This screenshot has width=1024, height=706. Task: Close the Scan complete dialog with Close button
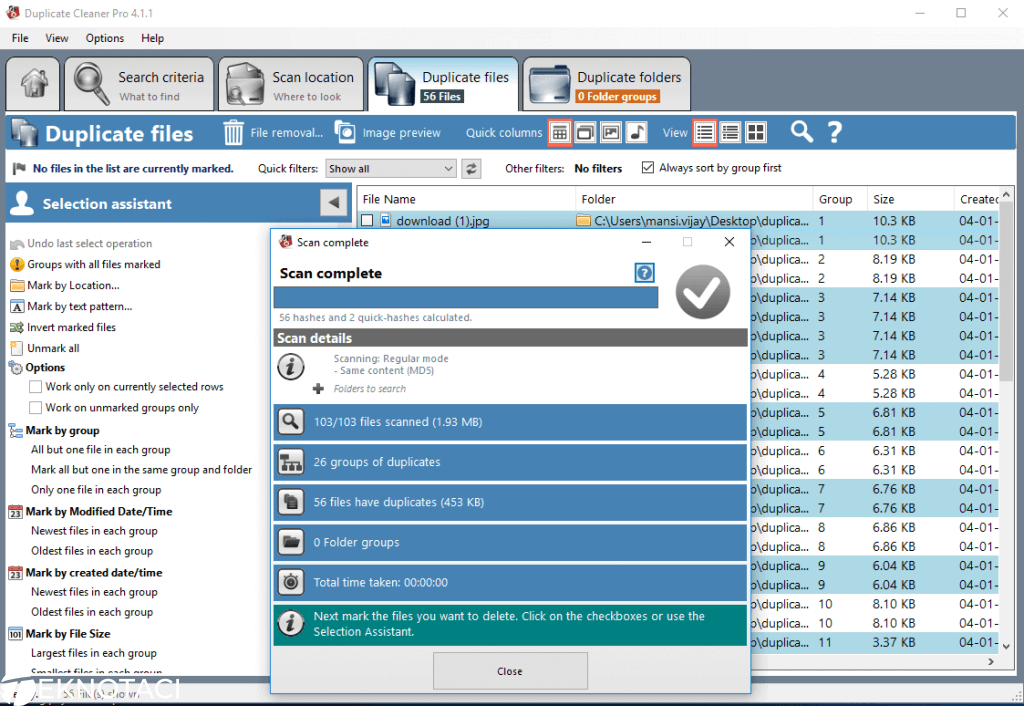(x=510, y=671)
